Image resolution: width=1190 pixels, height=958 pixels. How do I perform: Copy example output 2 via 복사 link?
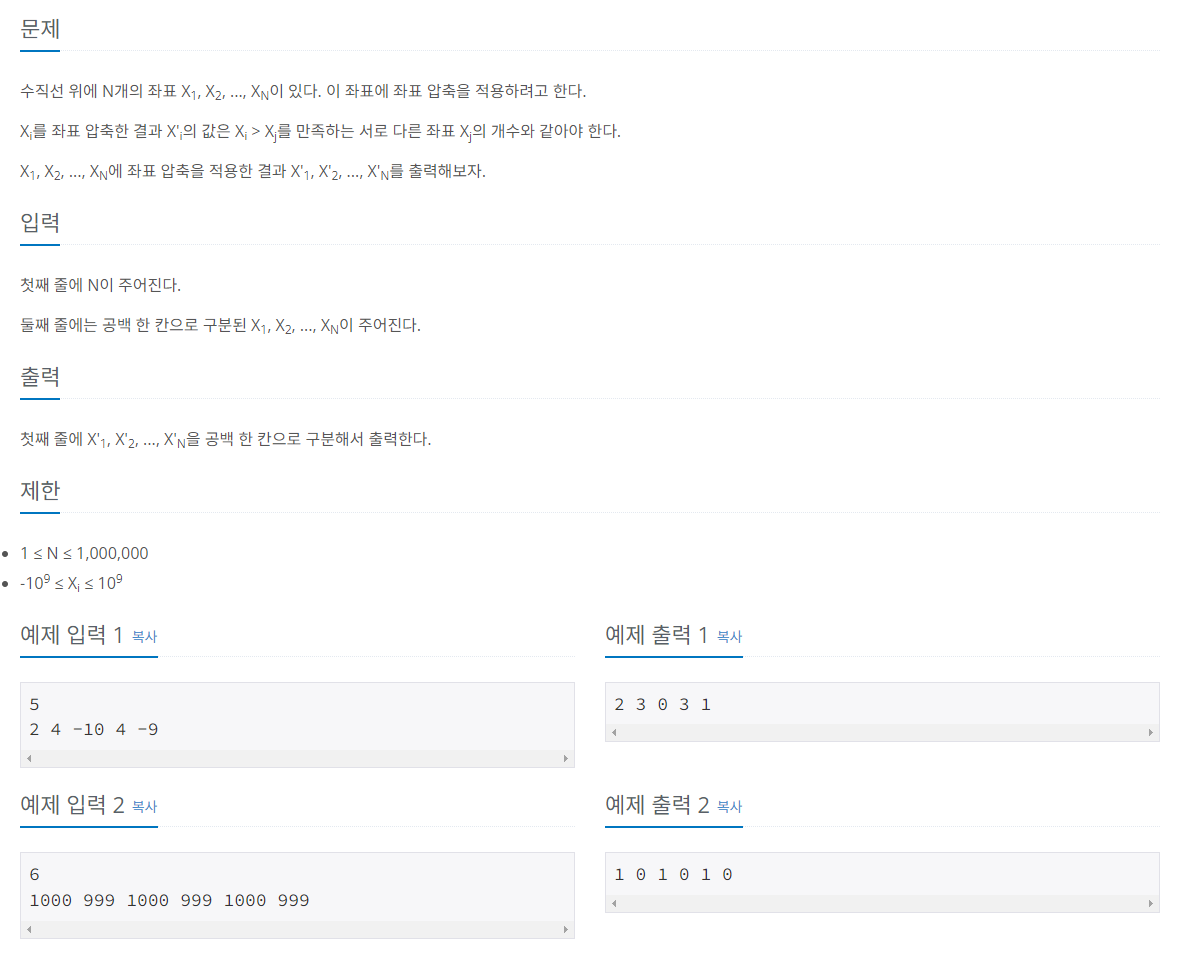729,807
